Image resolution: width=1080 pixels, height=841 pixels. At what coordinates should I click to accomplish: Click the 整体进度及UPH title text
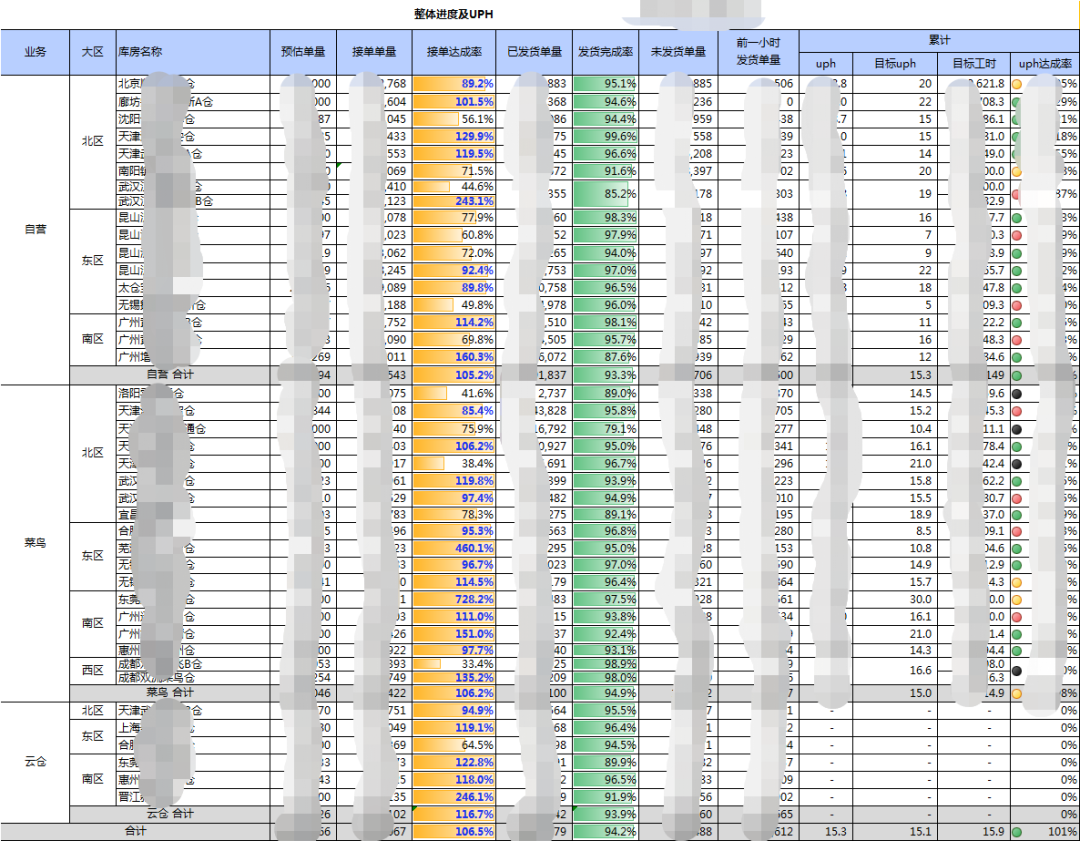click(453, 14)
